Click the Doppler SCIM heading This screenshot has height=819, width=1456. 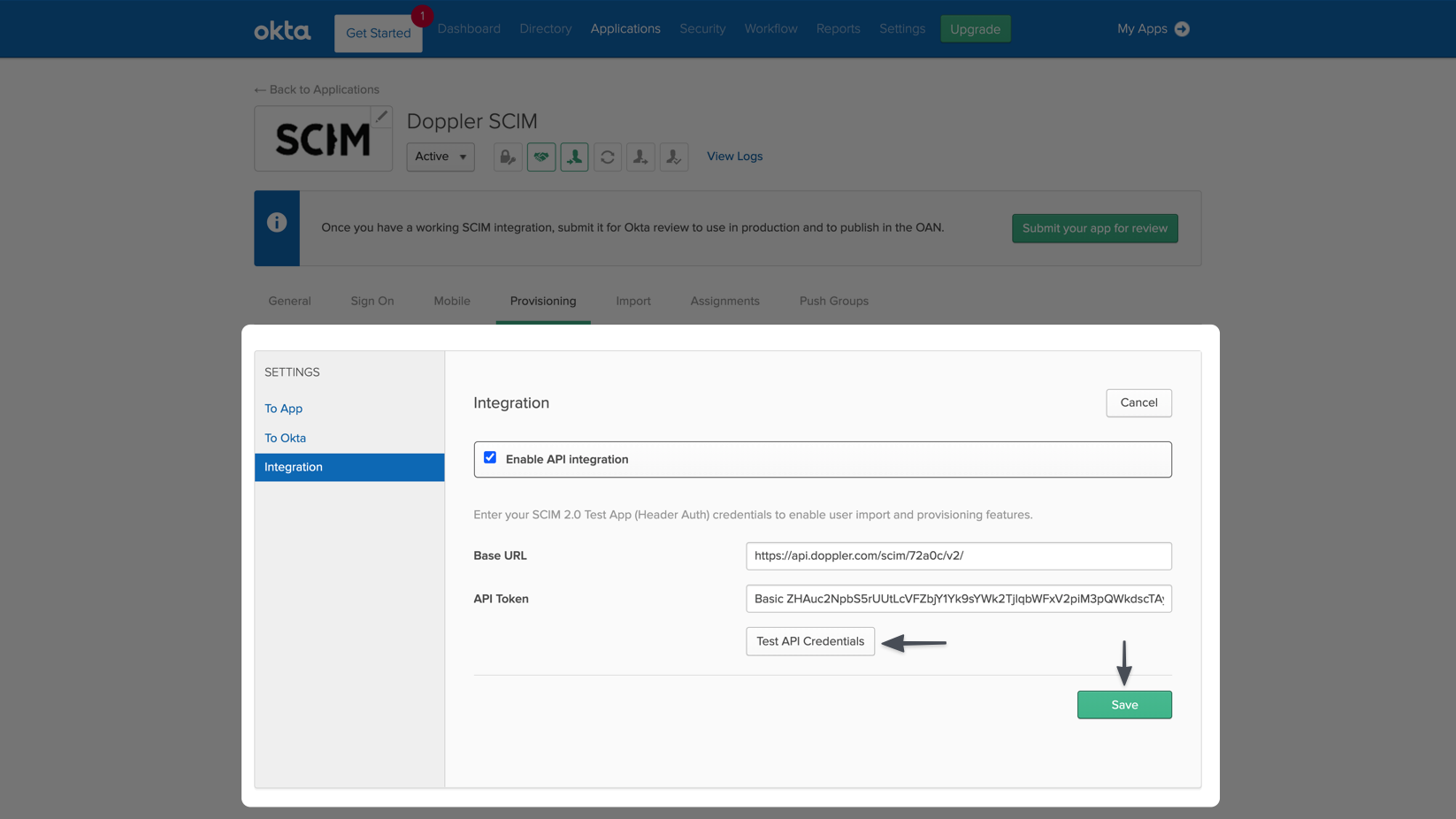[471, 121]
